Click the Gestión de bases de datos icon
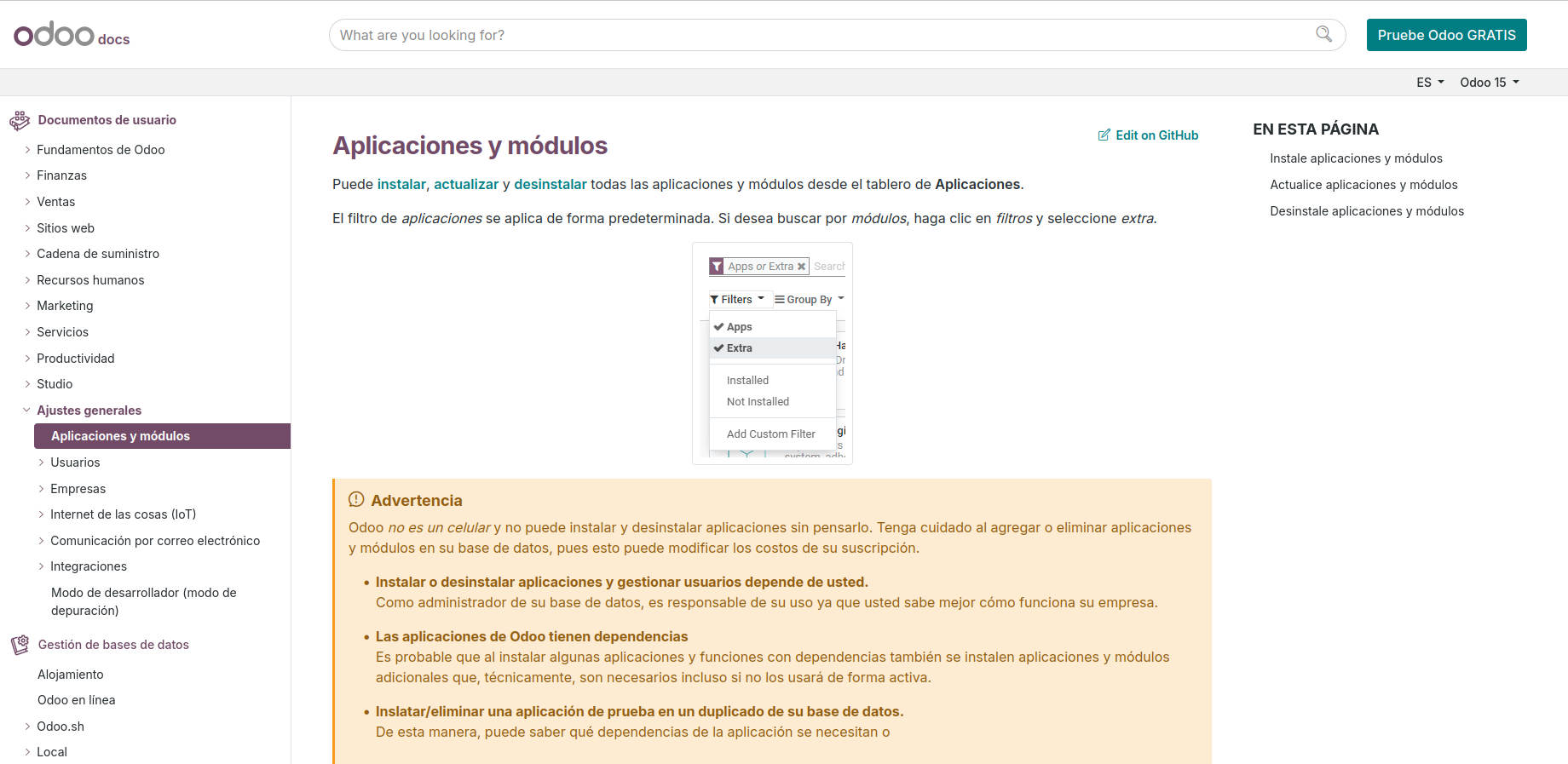The height and width of the screenshot is (764, 1568). click(x=20, y=645)
